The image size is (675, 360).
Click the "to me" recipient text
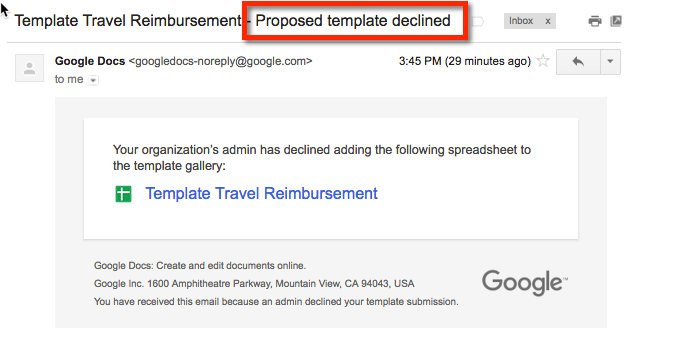click(x=69, y=79)
